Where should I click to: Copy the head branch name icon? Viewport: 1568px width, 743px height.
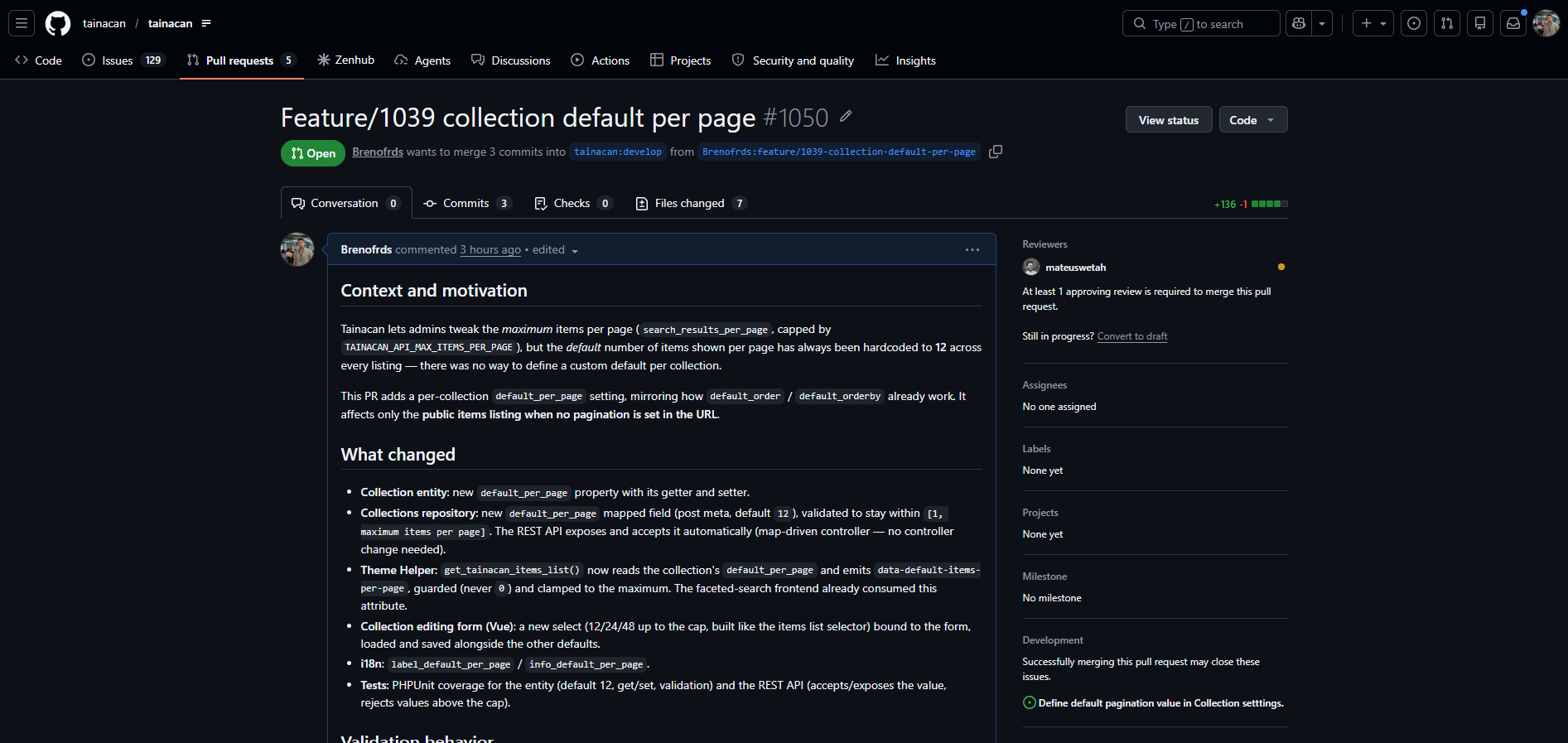(996, 152)
